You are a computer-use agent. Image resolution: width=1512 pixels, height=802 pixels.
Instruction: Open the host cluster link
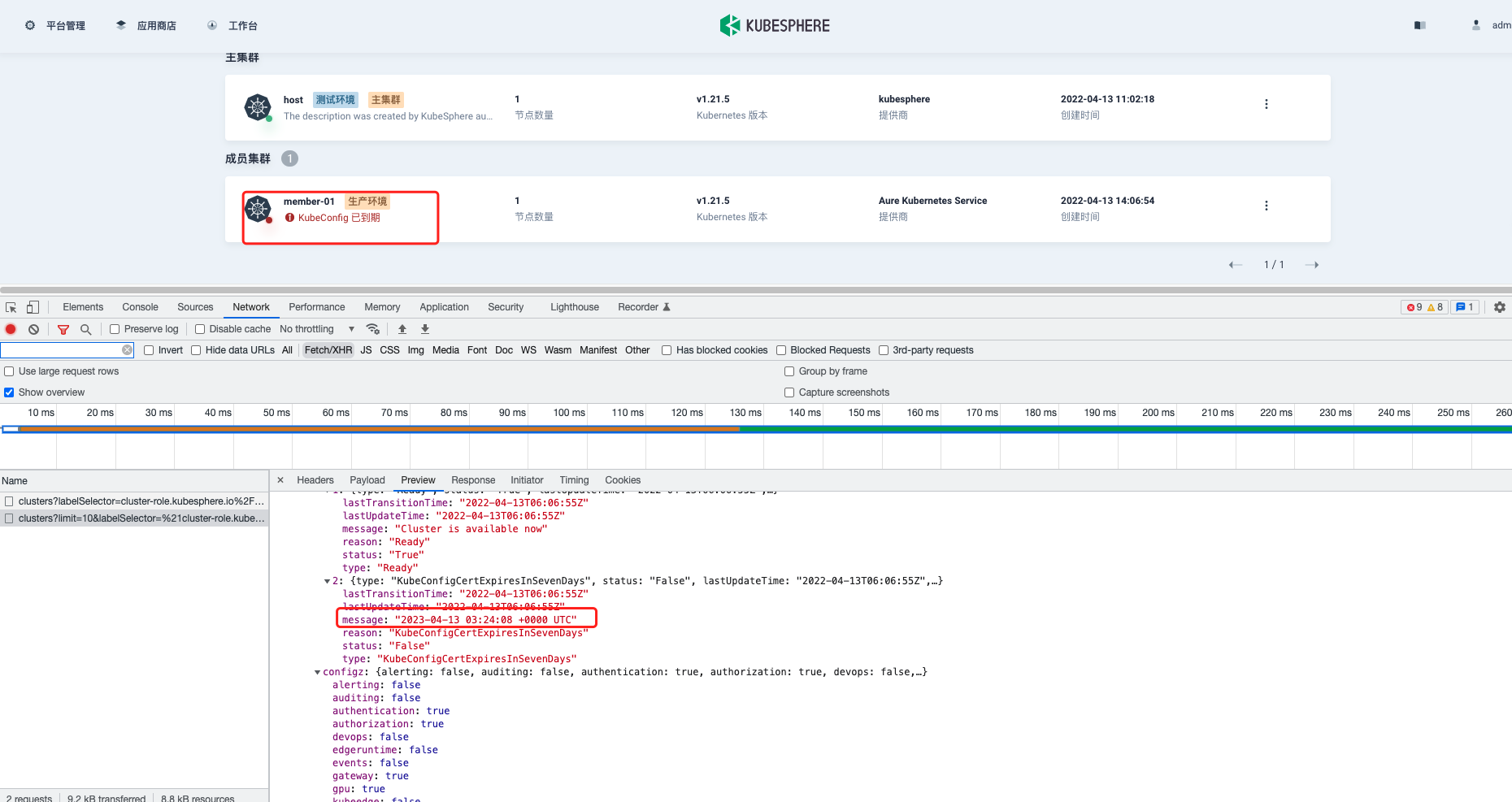tap(293, 100)
